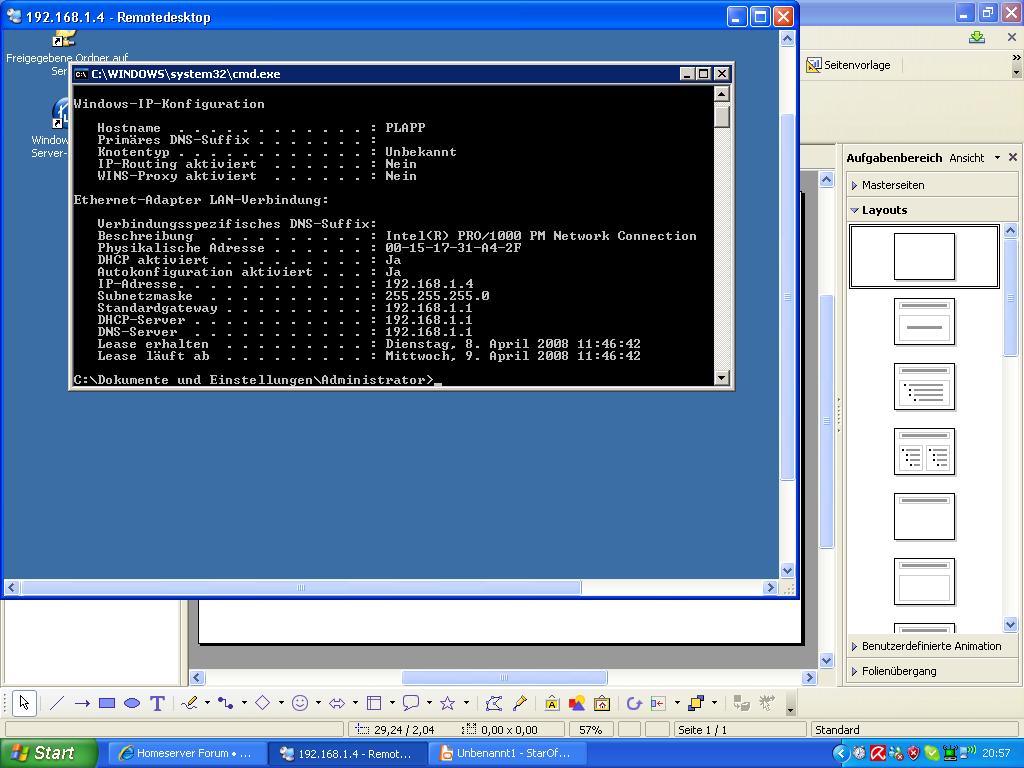
Task: Activate the Edit Points tool
Action: (x=494, y=703)
